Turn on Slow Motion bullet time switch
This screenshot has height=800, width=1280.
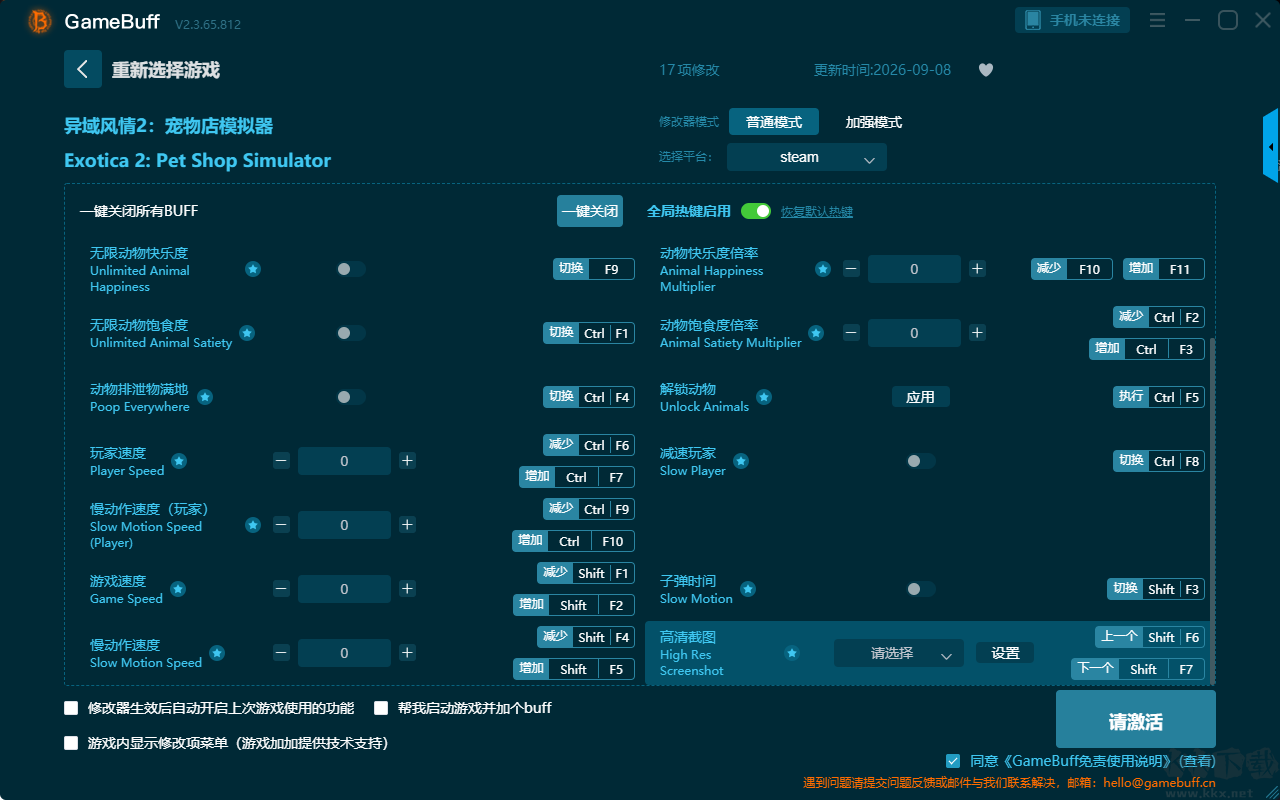coord(921,589)
